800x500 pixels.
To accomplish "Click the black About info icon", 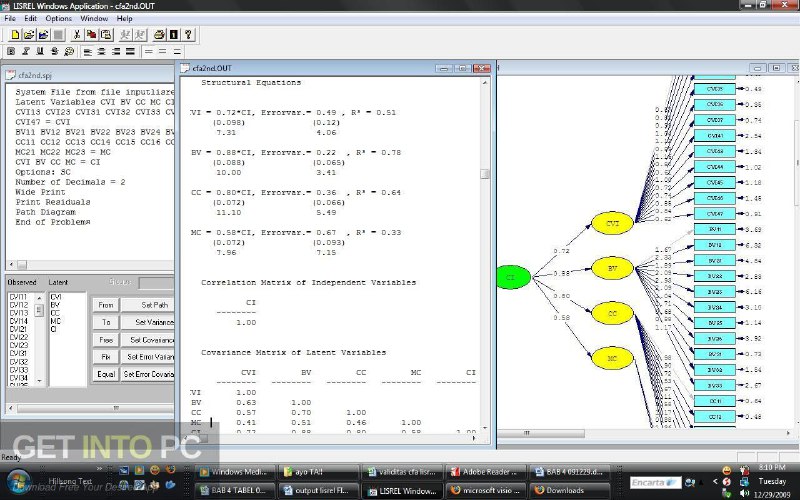I will (173, 35).
